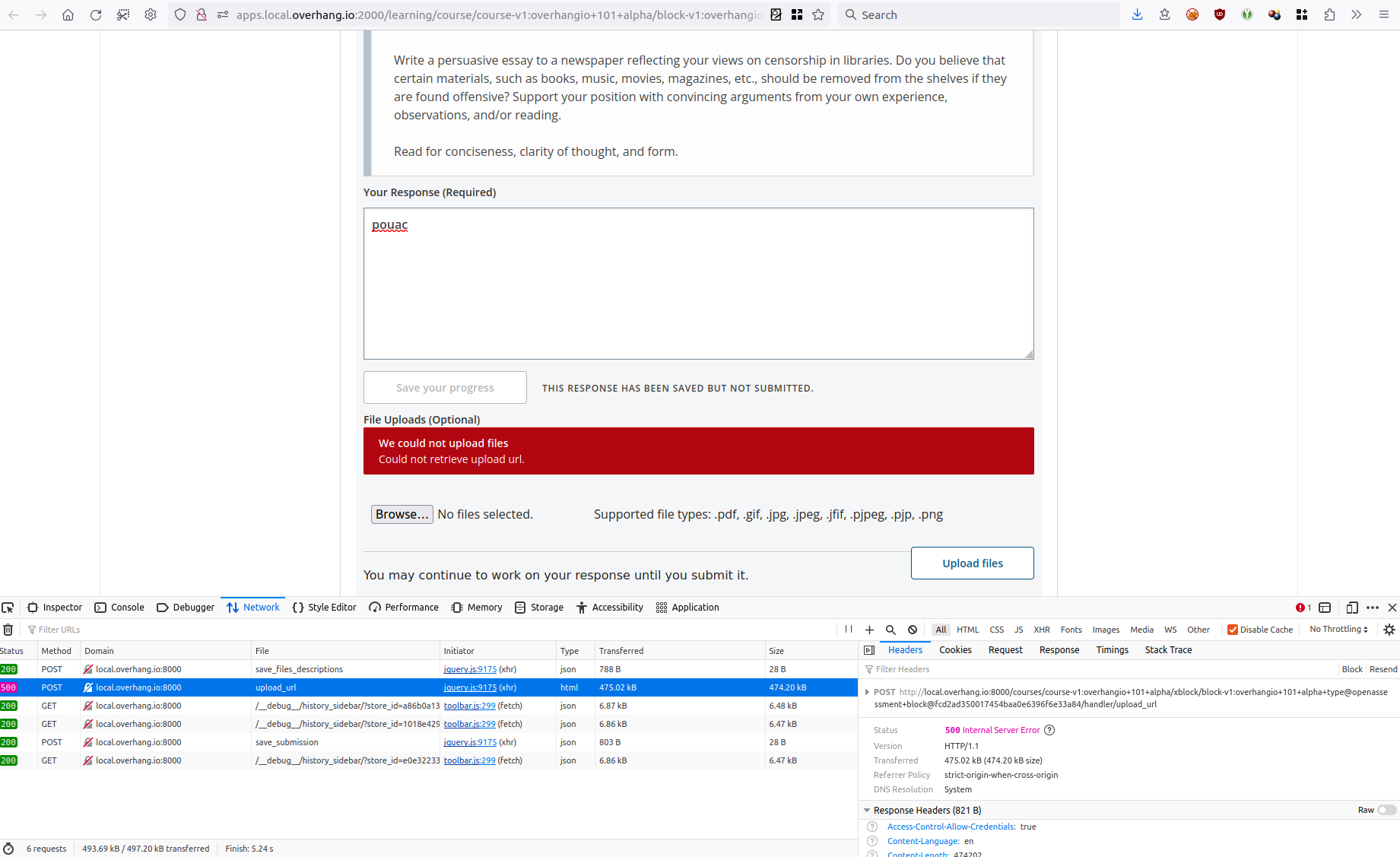
Task: Bookmark the page with the star icon
Action: point(817,14)
